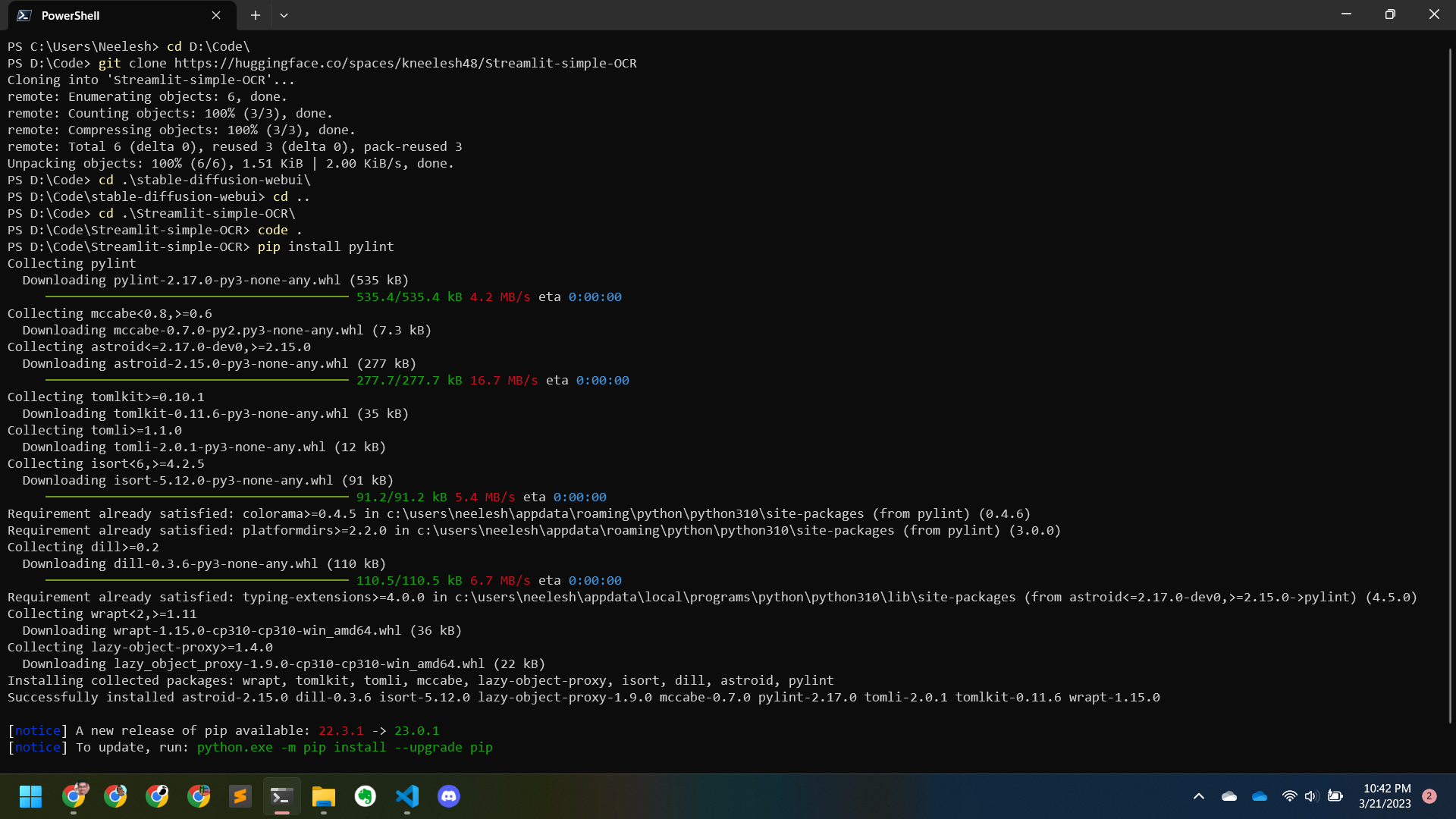Launch Evernote from the taskbar
1456x819 pixels.
point(366,796)
